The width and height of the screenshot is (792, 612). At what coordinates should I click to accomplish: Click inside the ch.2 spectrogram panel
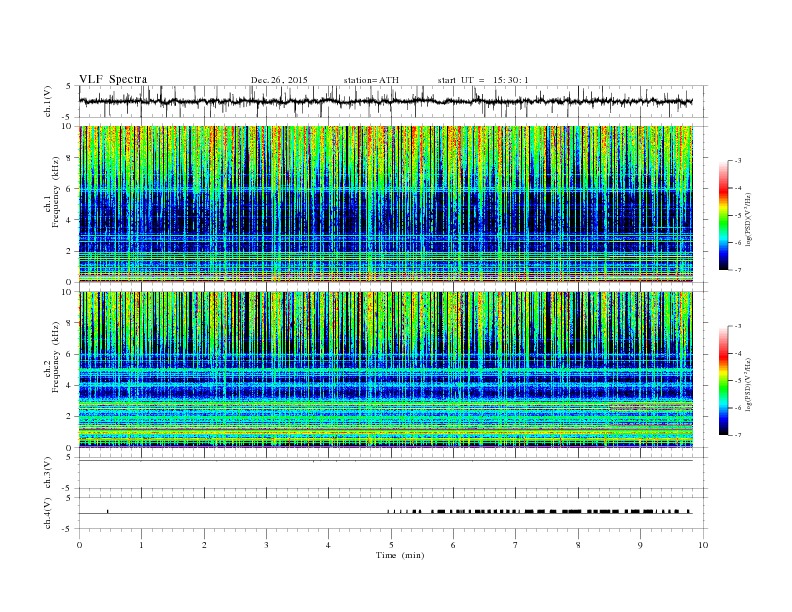click(386, 370)
